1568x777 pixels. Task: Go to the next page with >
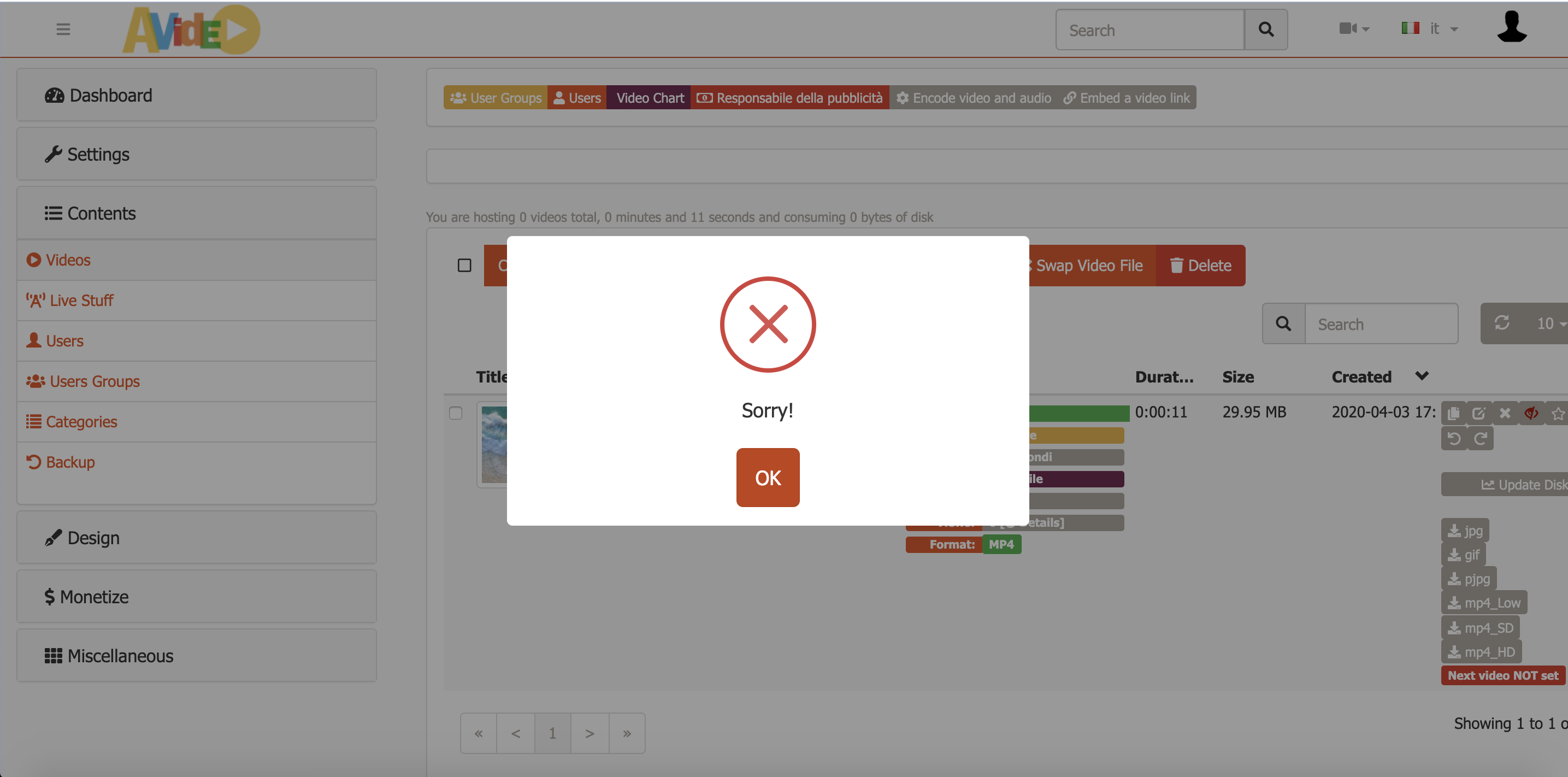pos(590,733)
